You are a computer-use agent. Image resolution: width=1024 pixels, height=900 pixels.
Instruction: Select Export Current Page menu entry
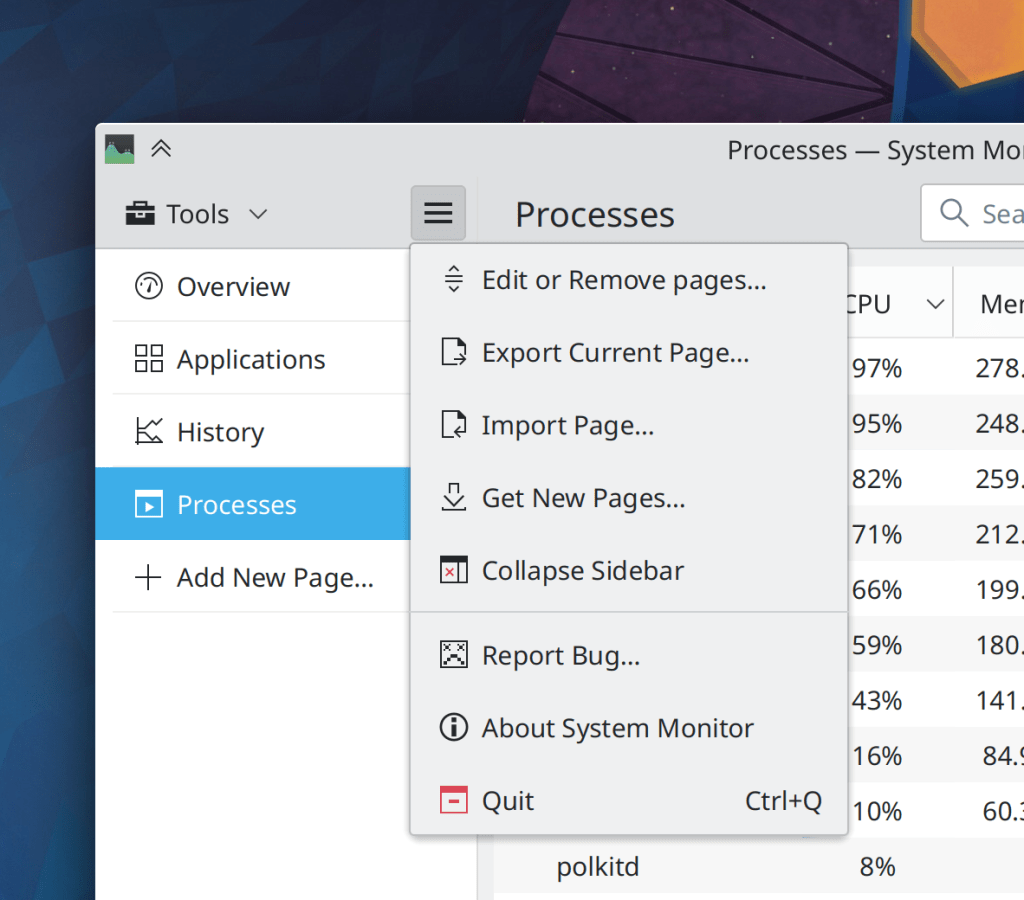point(614,353)
